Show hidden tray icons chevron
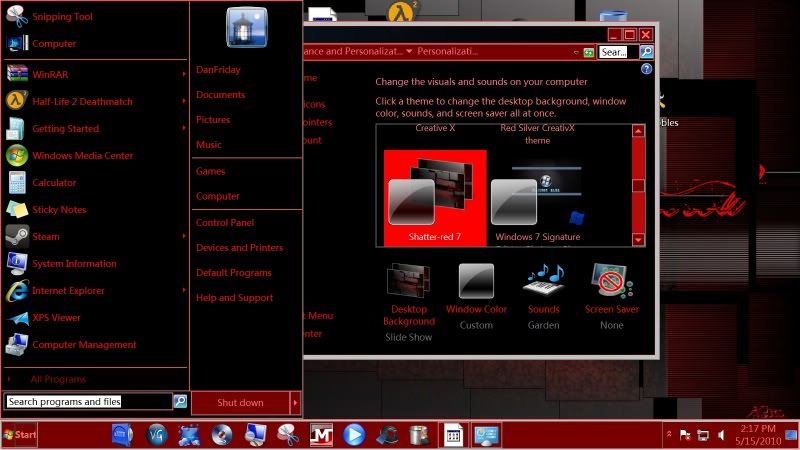Viewport: 800px width, 450px height. (669, 434)
